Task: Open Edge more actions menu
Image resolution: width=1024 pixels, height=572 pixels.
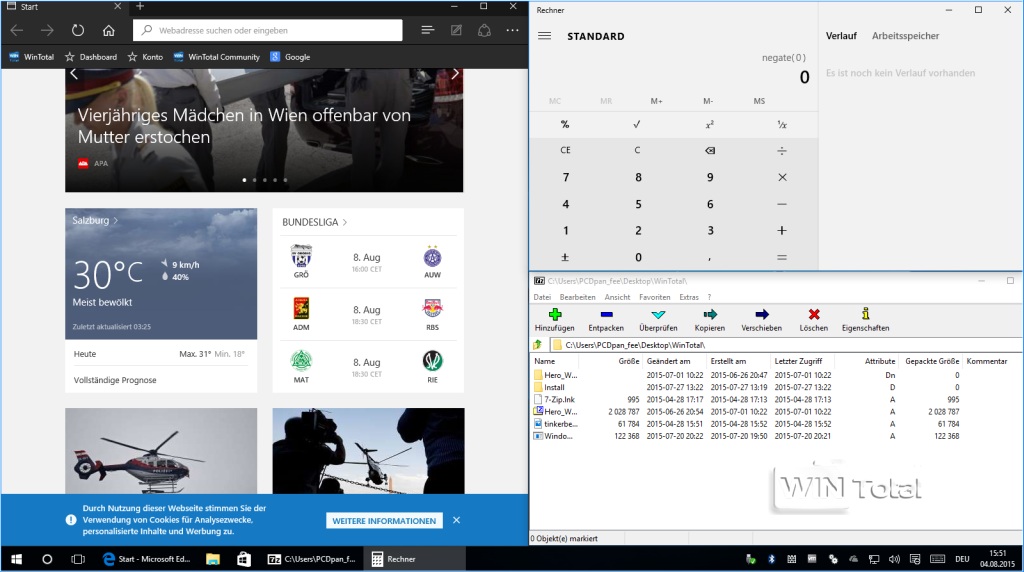Action: [x=513, y=30]
